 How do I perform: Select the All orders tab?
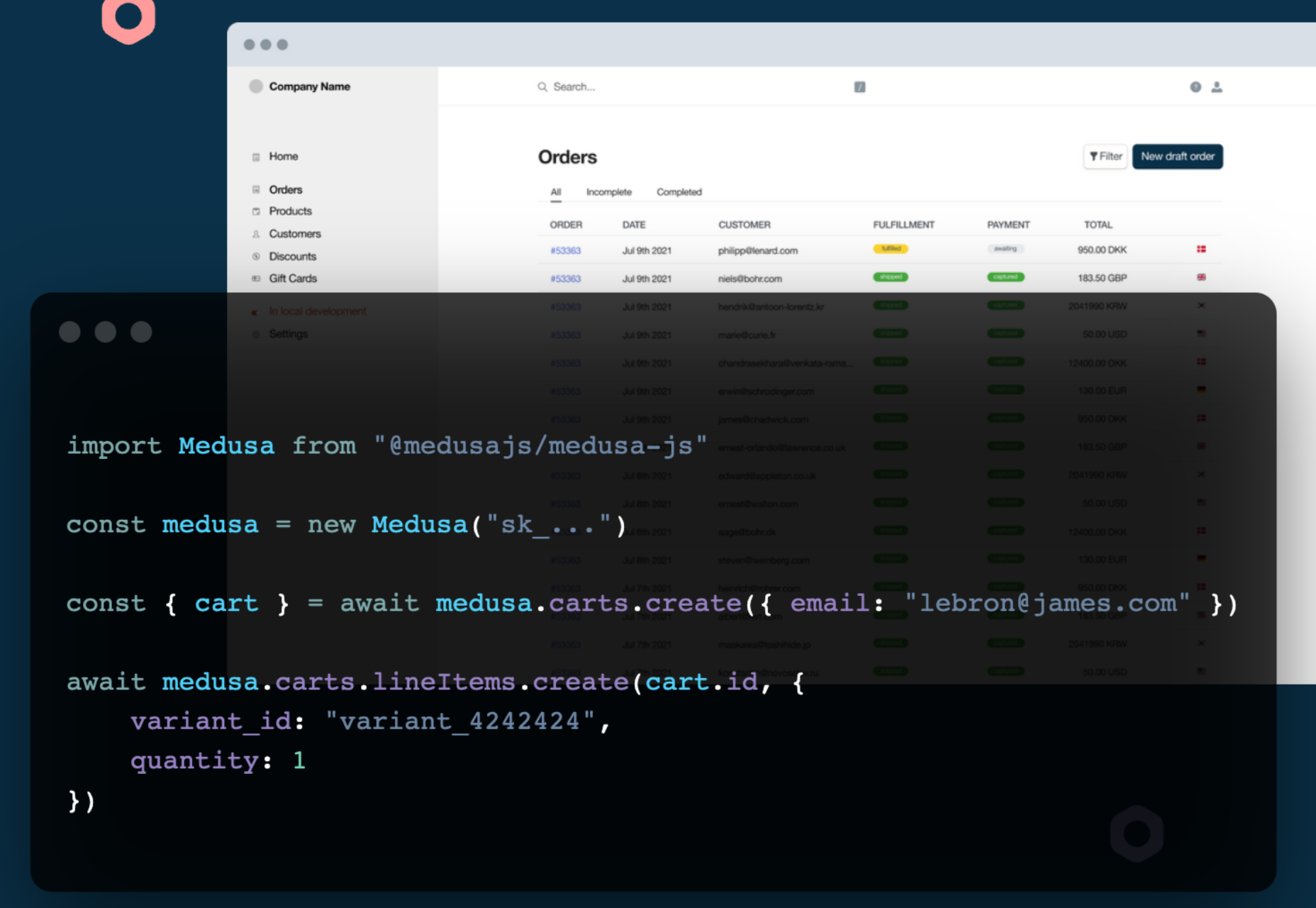[556, 192]
